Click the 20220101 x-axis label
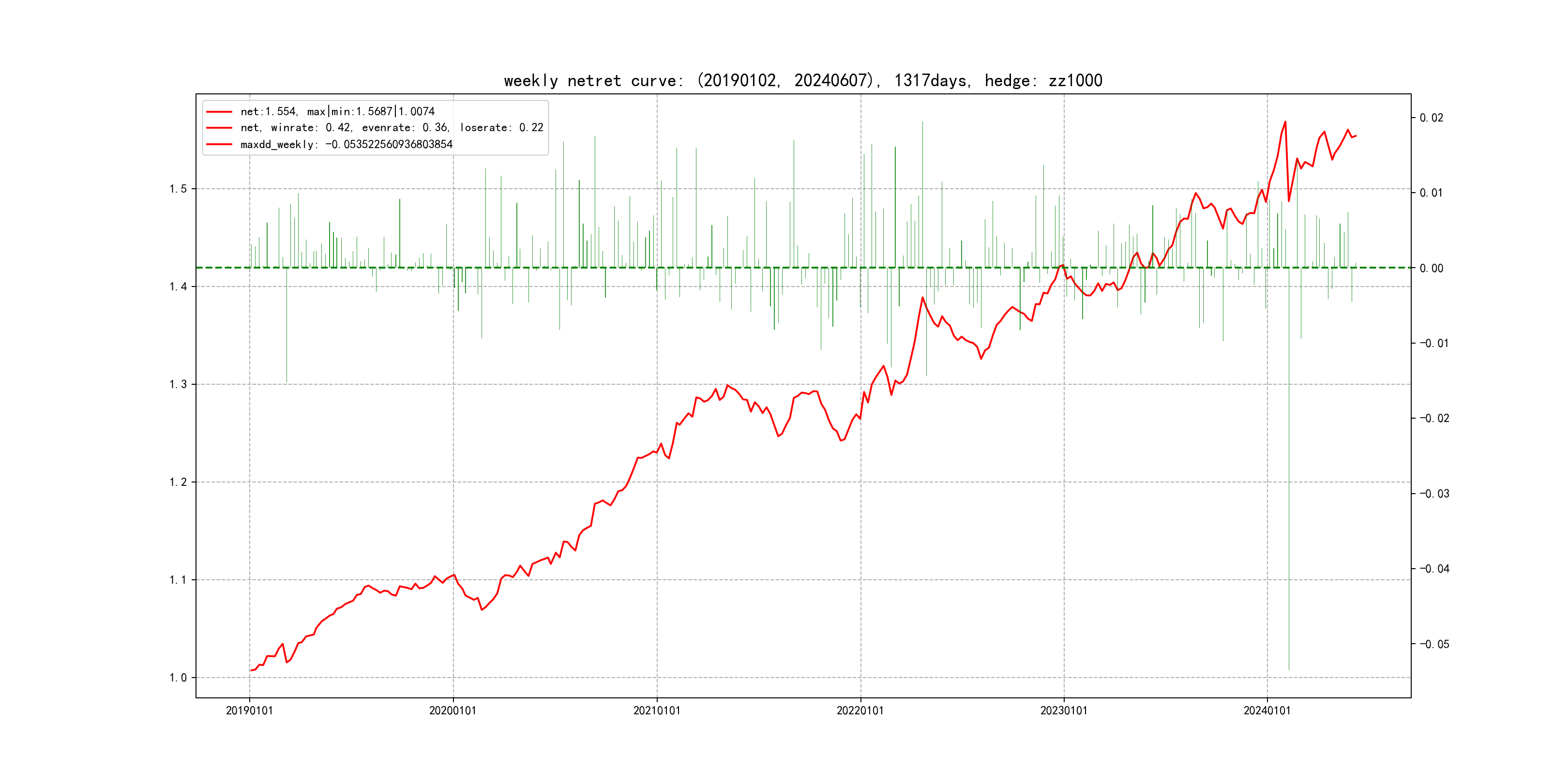 [x=860, y=710]
